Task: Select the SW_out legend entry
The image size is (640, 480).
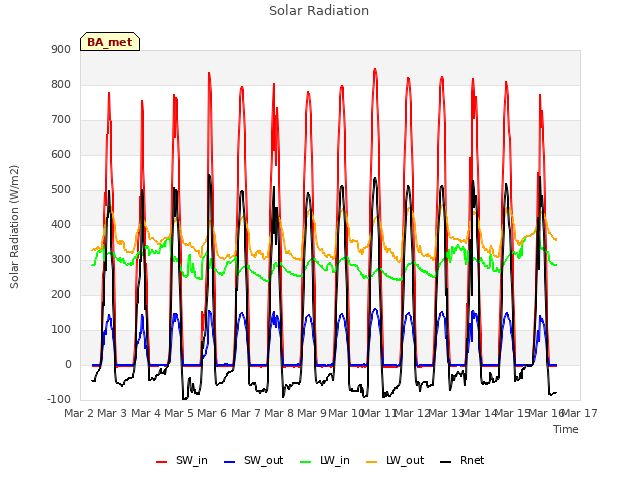Action: 253,460
